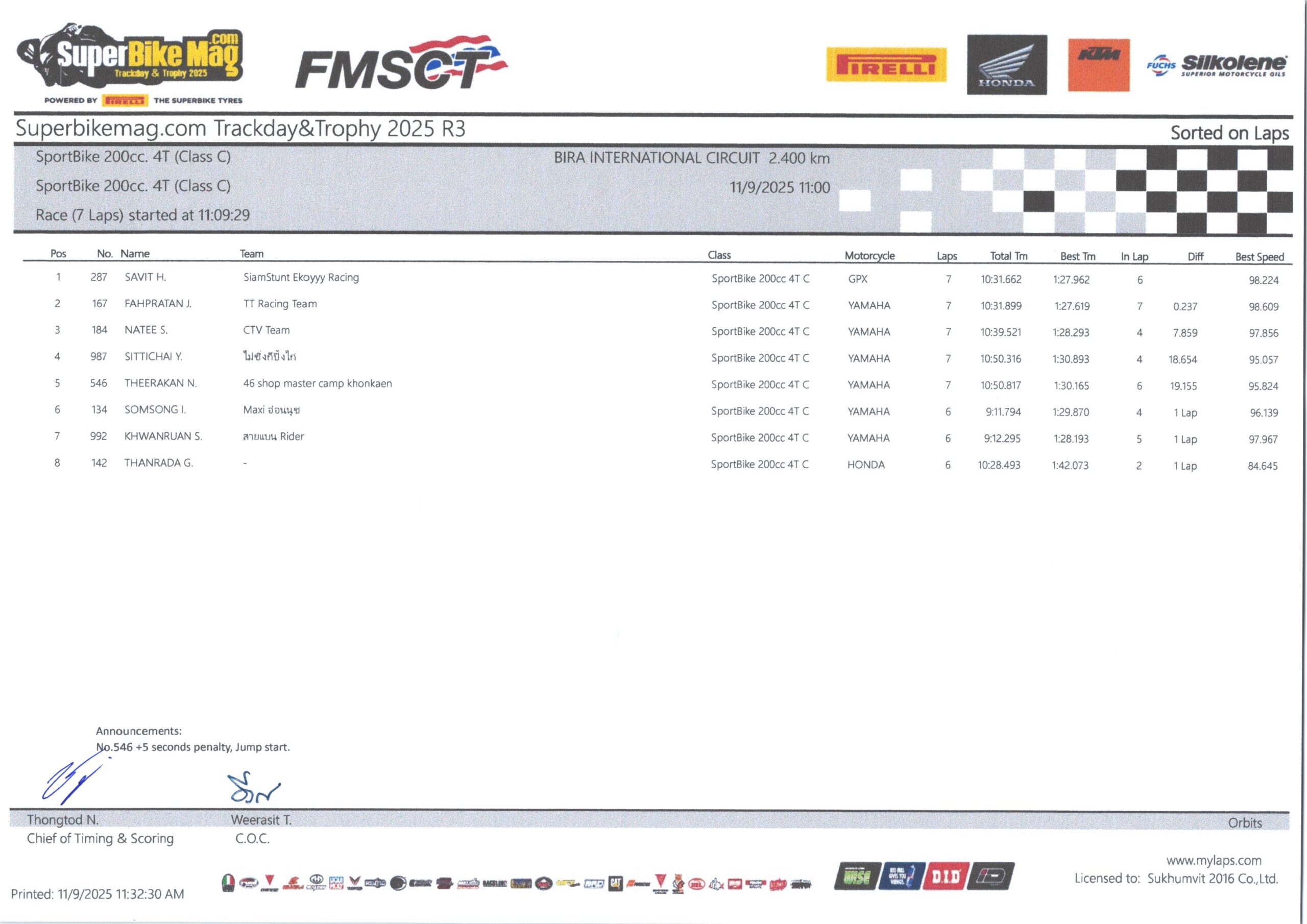Select the SAVIT H. result row
The width and height of the screenshot is (1307, 924).
point(145,277)
